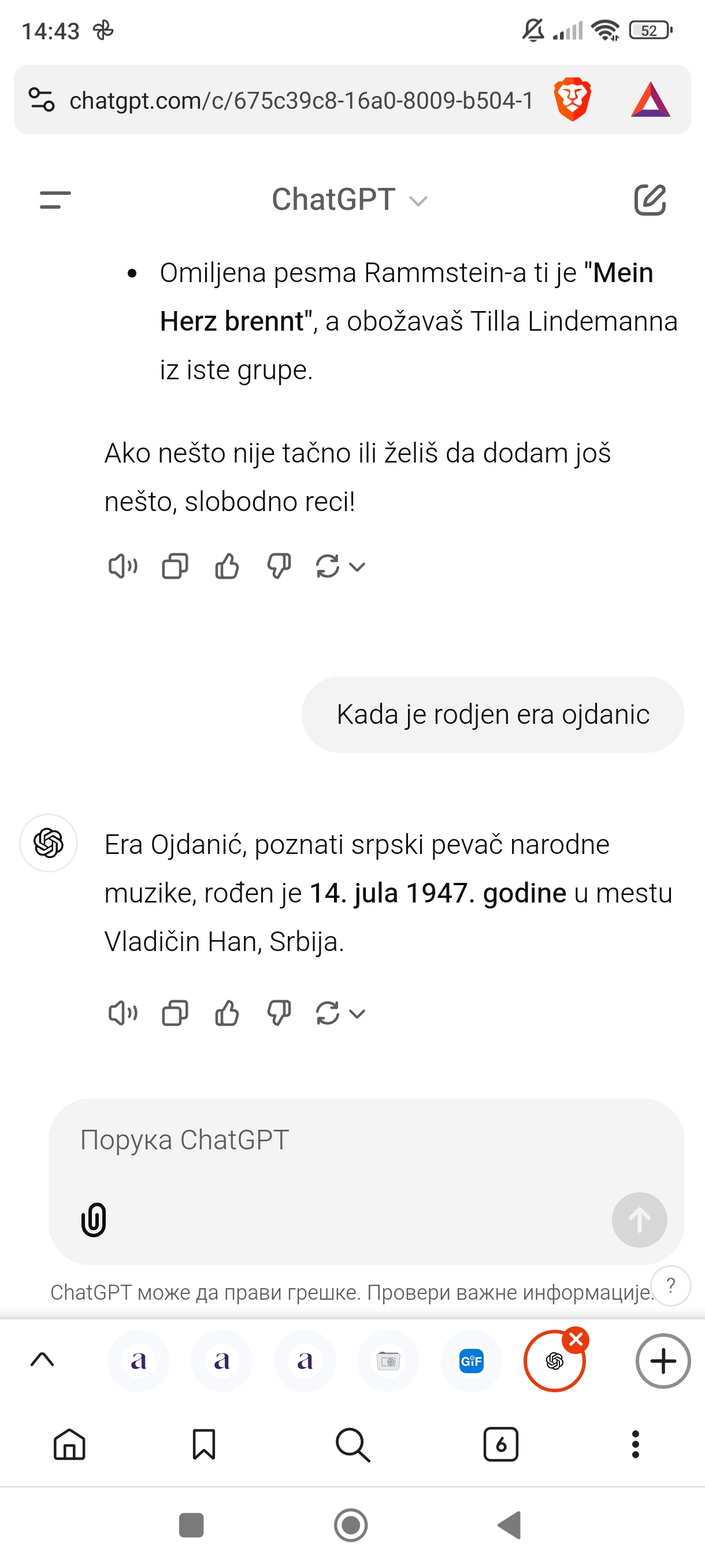Viewport: 705px width, 1568px height.
Task: Add a new browser tab
Action: click(x=662, y=1361)
